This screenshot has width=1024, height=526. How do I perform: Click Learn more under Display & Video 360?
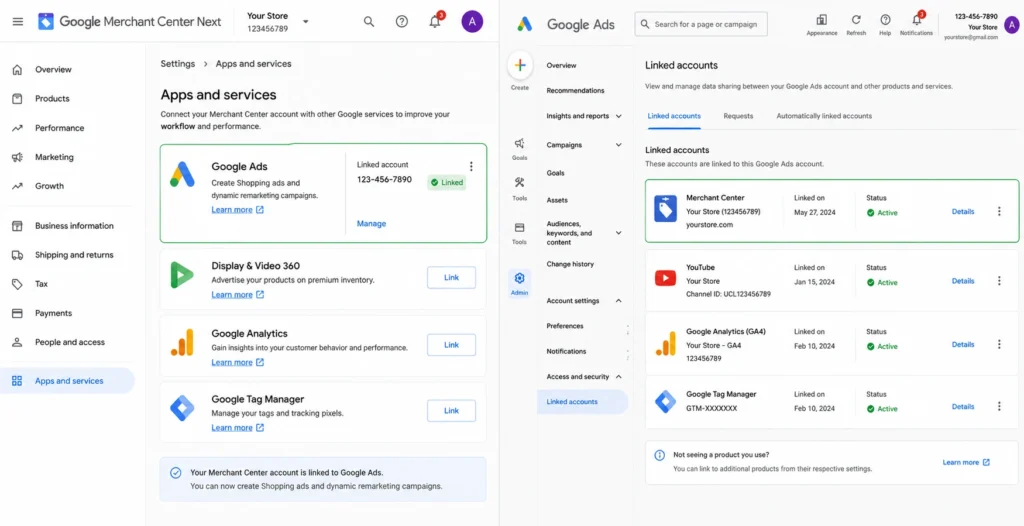tap(238, 295)
